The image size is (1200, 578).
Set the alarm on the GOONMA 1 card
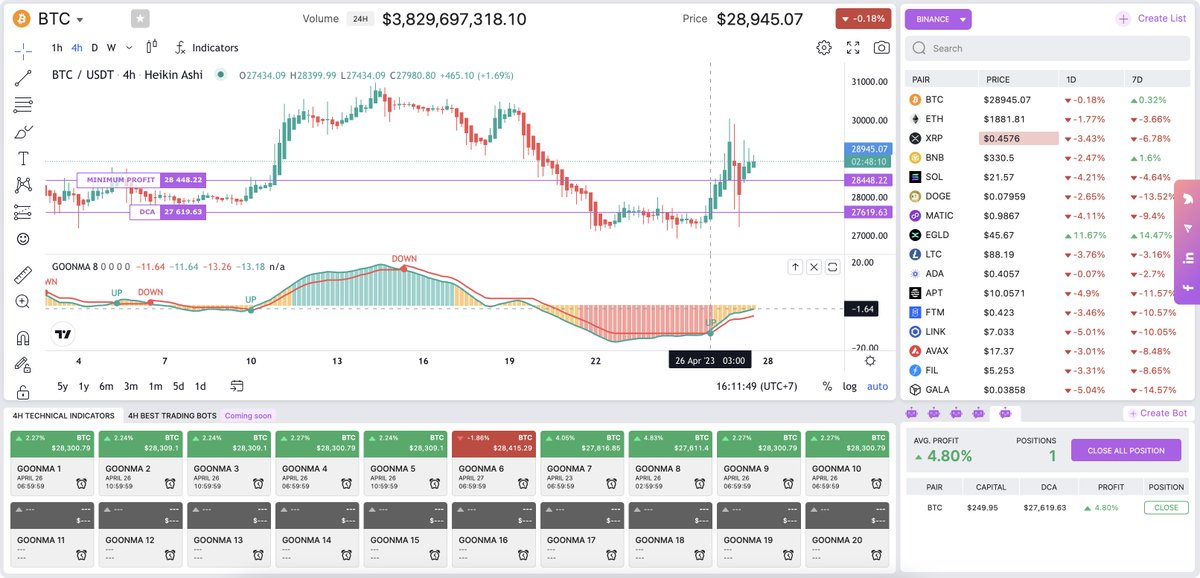pyautogui.click(x=83, y=484)
